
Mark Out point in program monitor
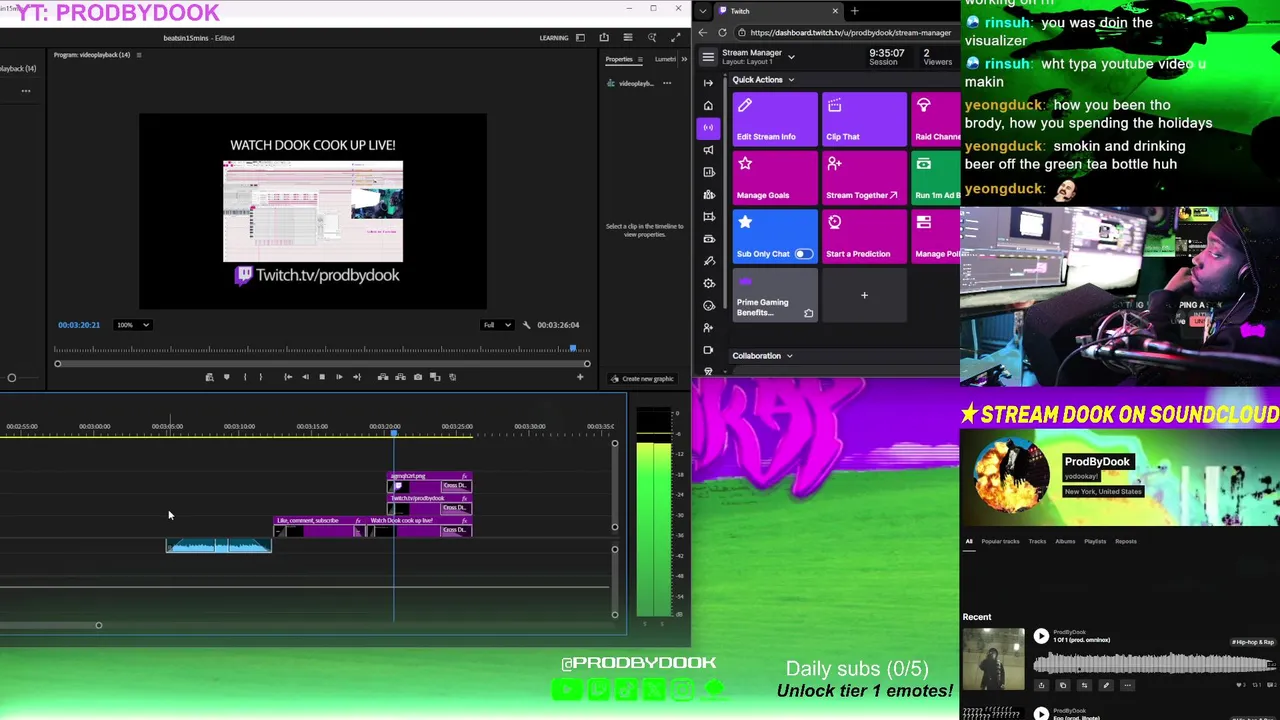pos(261,377)
